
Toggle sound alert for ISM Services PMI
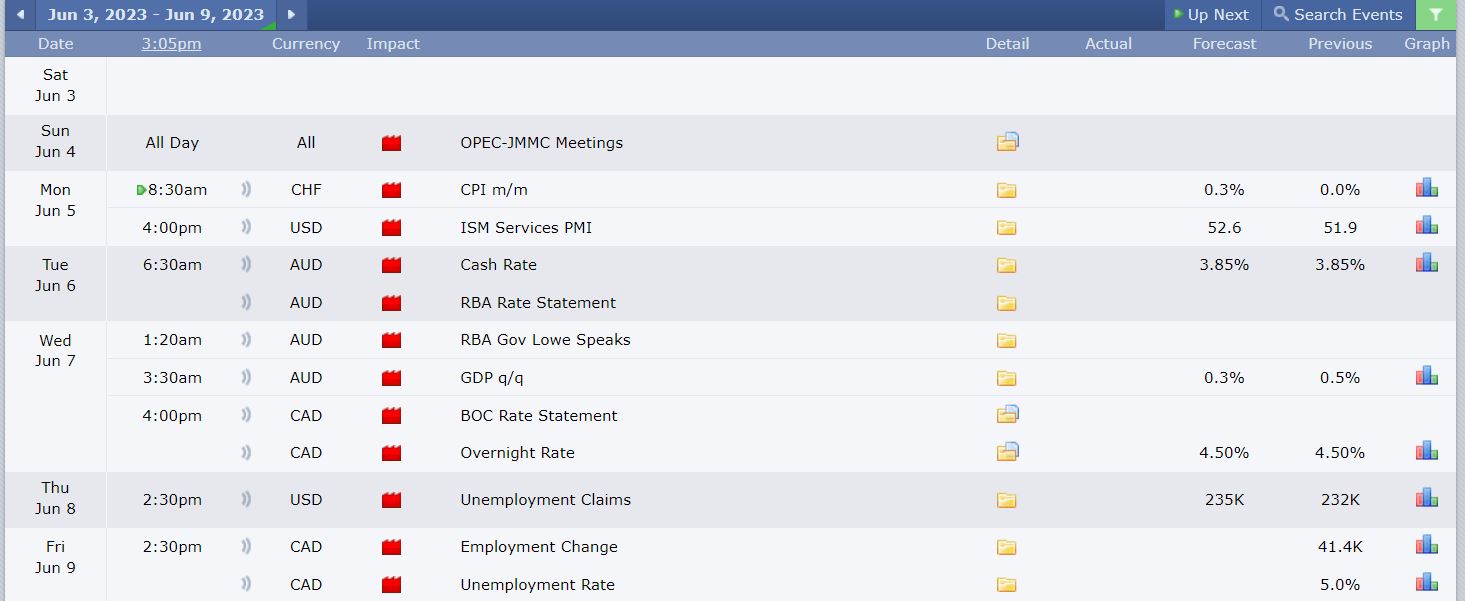(x=246, y=228)
